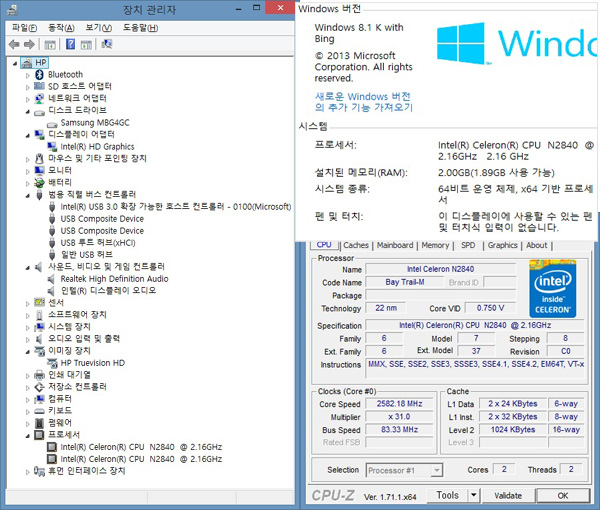Click the OK button in CPU-Z
This screenshot has width=600, height=512.
[x=562, y=496]
